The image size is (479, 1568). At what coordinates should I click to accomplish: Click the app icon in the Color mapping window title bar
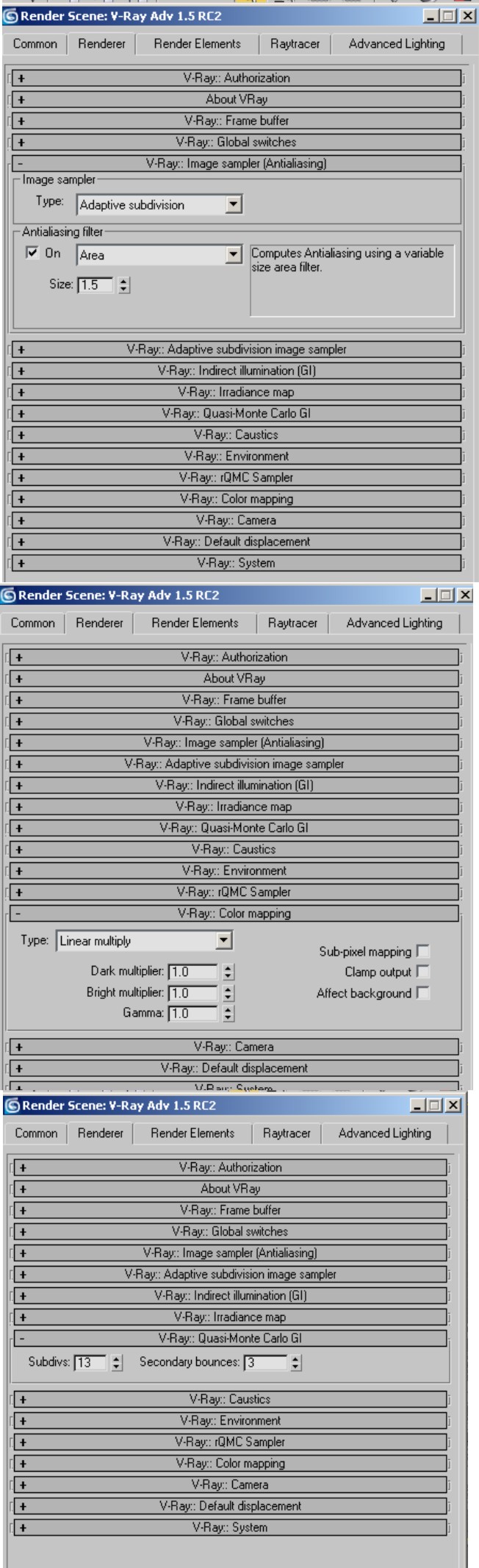[9, 595]
